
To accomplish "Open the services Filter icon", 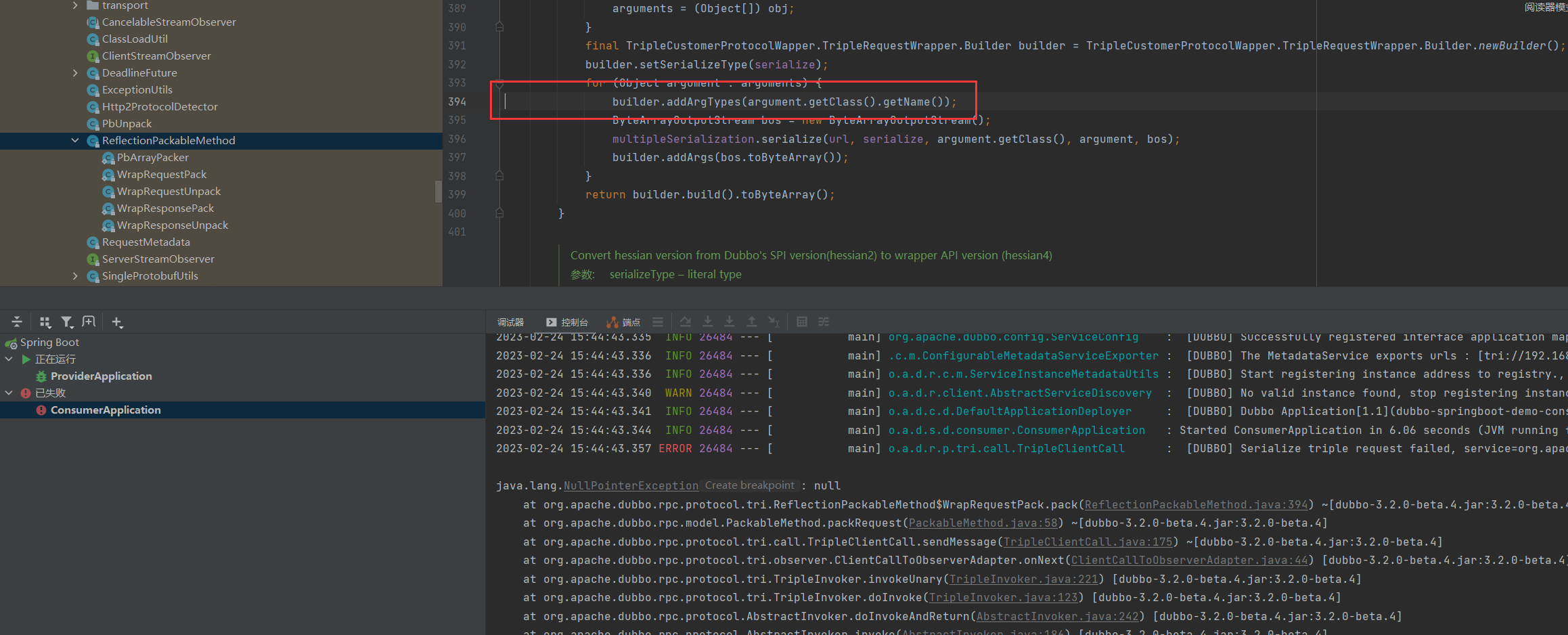I will pos(66,322).
